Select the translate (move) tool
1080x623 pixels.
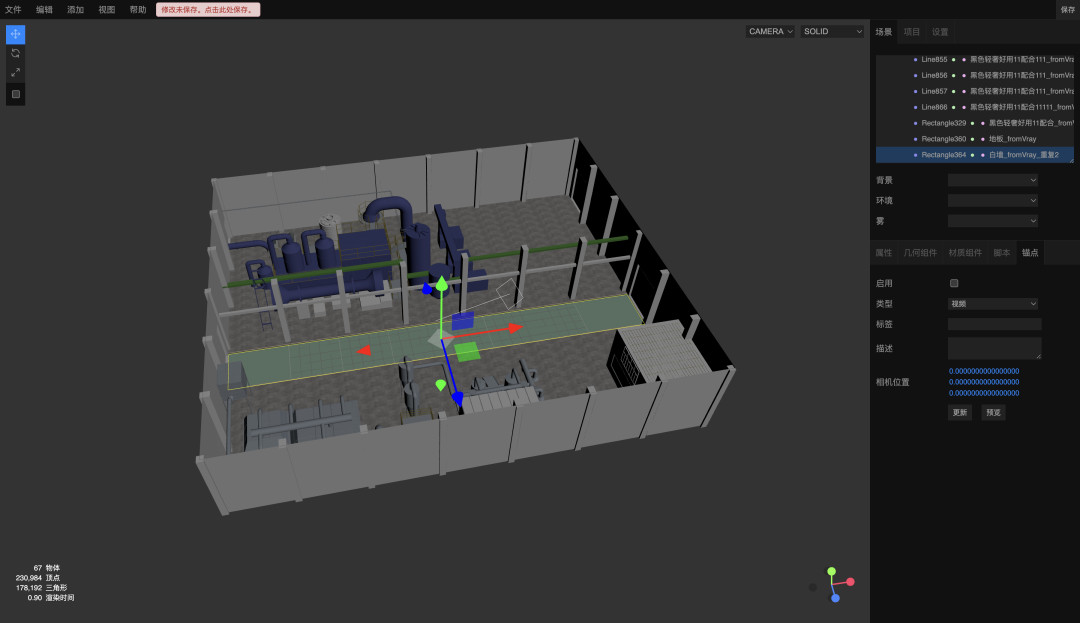click(x=15, y=34)
